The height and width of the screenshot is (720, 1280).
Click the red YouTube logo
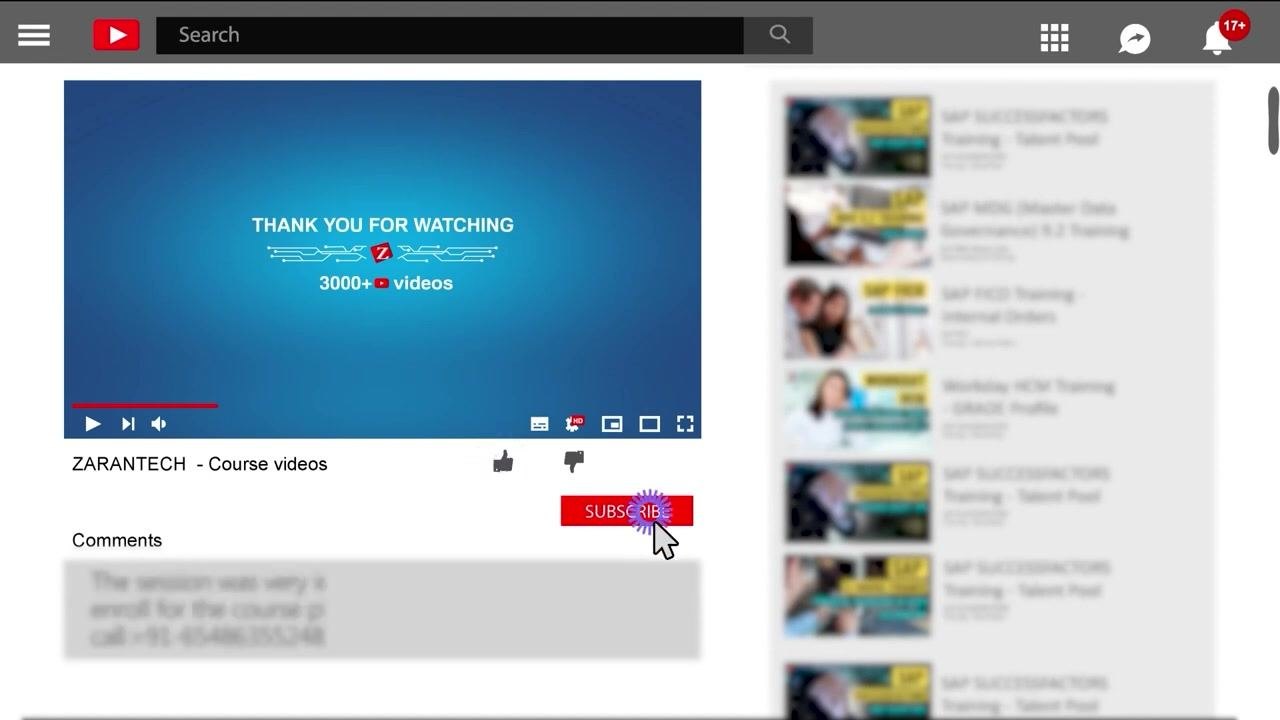[116, 35]
